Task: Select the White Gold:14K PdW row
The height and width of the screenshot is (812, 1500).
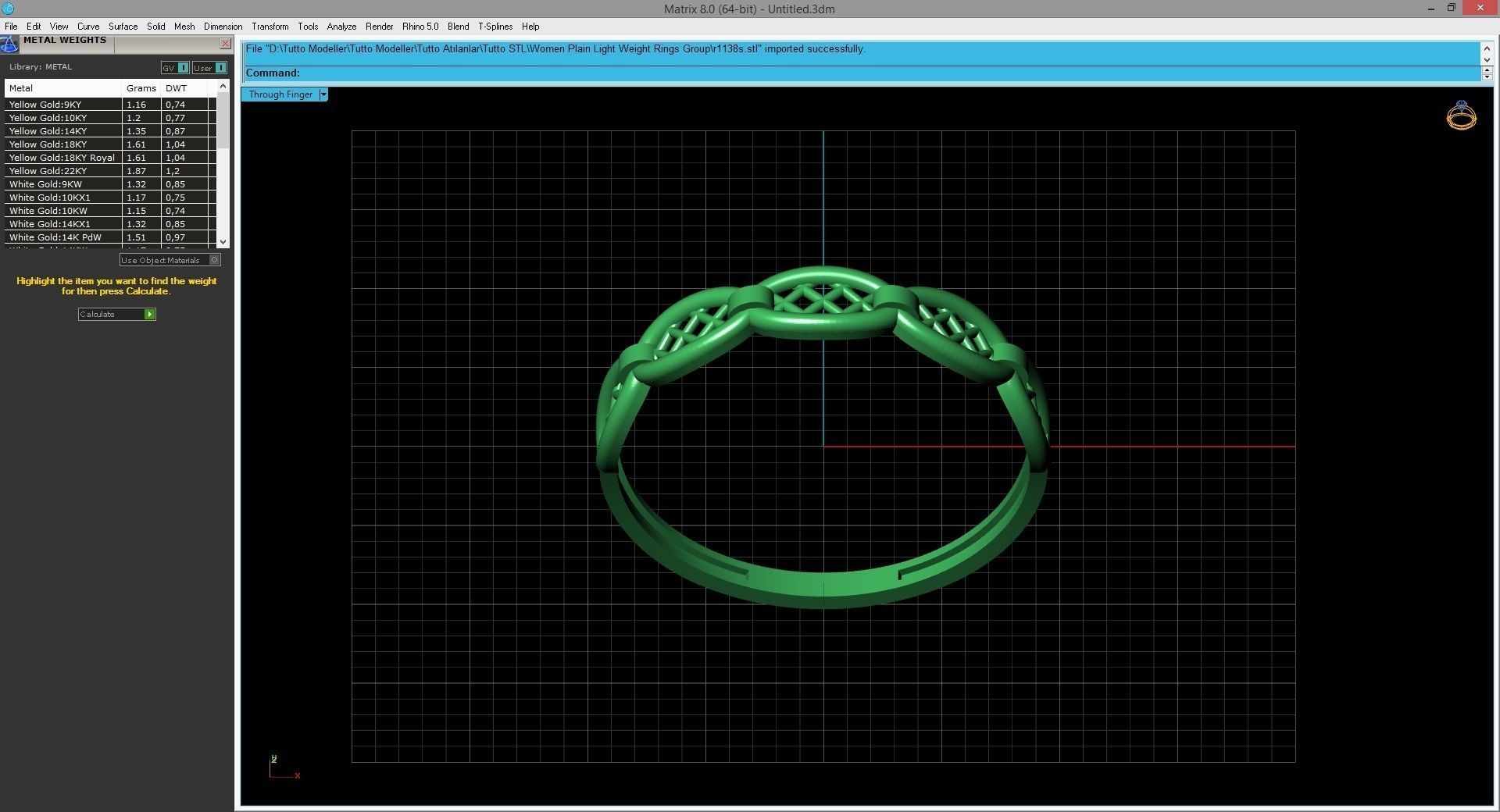Action: pyautogui.click(x=111, y=237)
